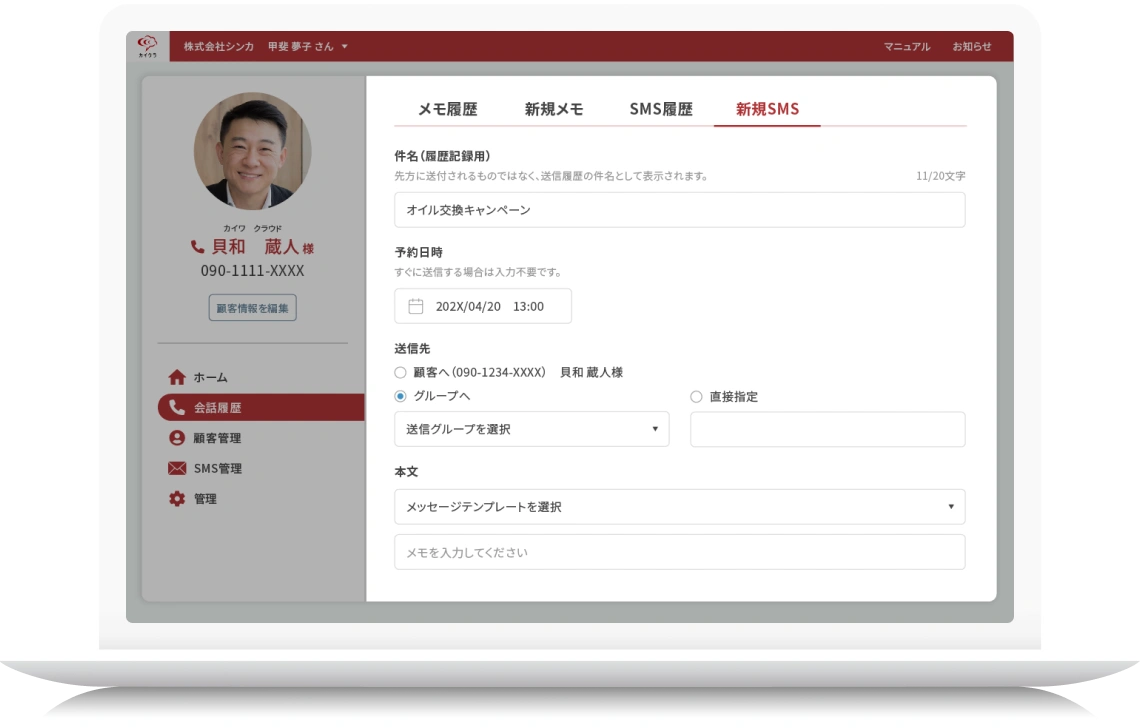Select the 顧客へ radio button
The height and width of the screenshot is (728, 1140).
click(x=401, y=372)
